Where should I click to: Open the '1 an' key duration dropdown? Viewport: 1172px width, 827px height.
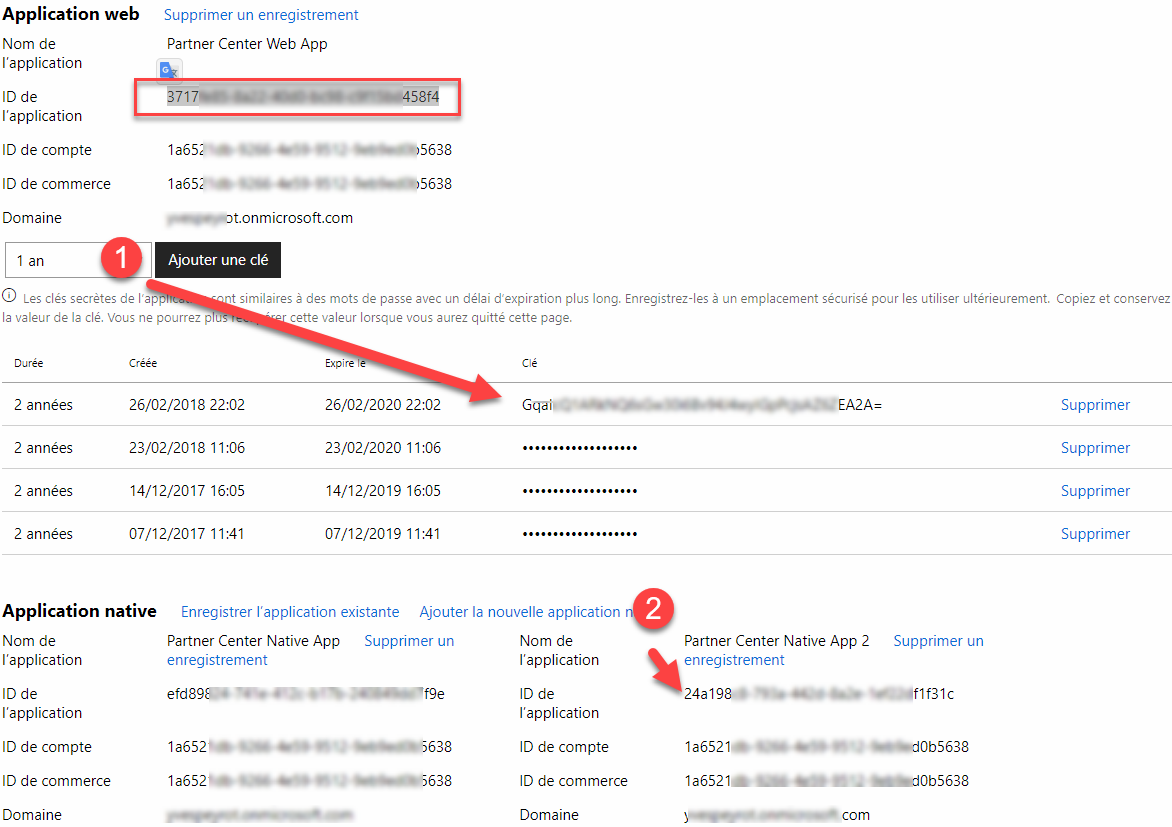[x=78, y=260]
